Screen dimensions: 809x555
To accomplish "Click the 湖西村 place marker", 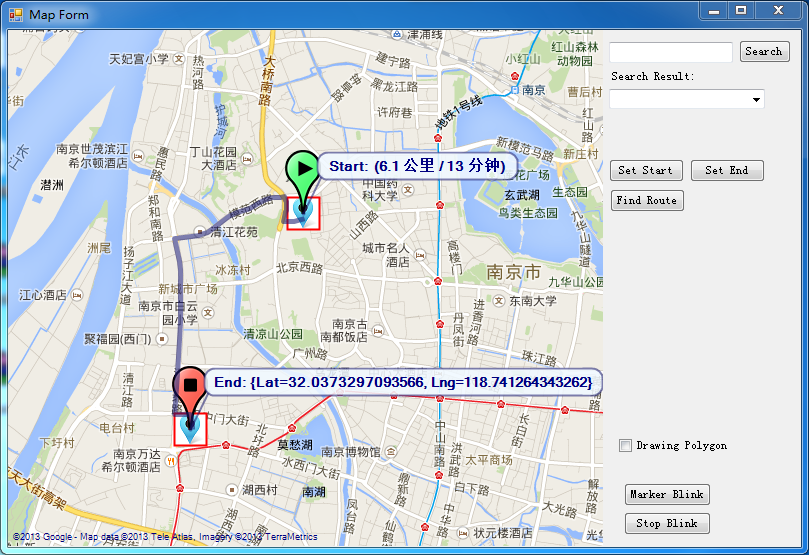I will 232,489.
